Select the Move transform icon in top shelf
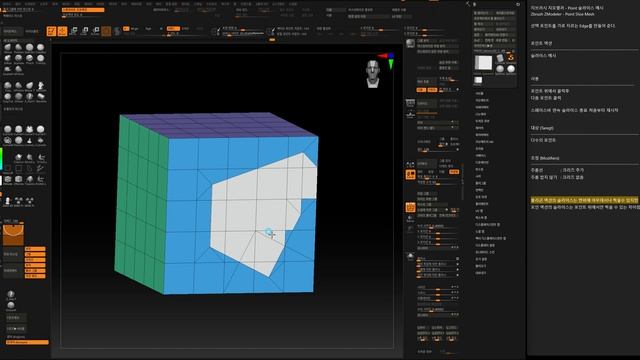 coord(73,31)
